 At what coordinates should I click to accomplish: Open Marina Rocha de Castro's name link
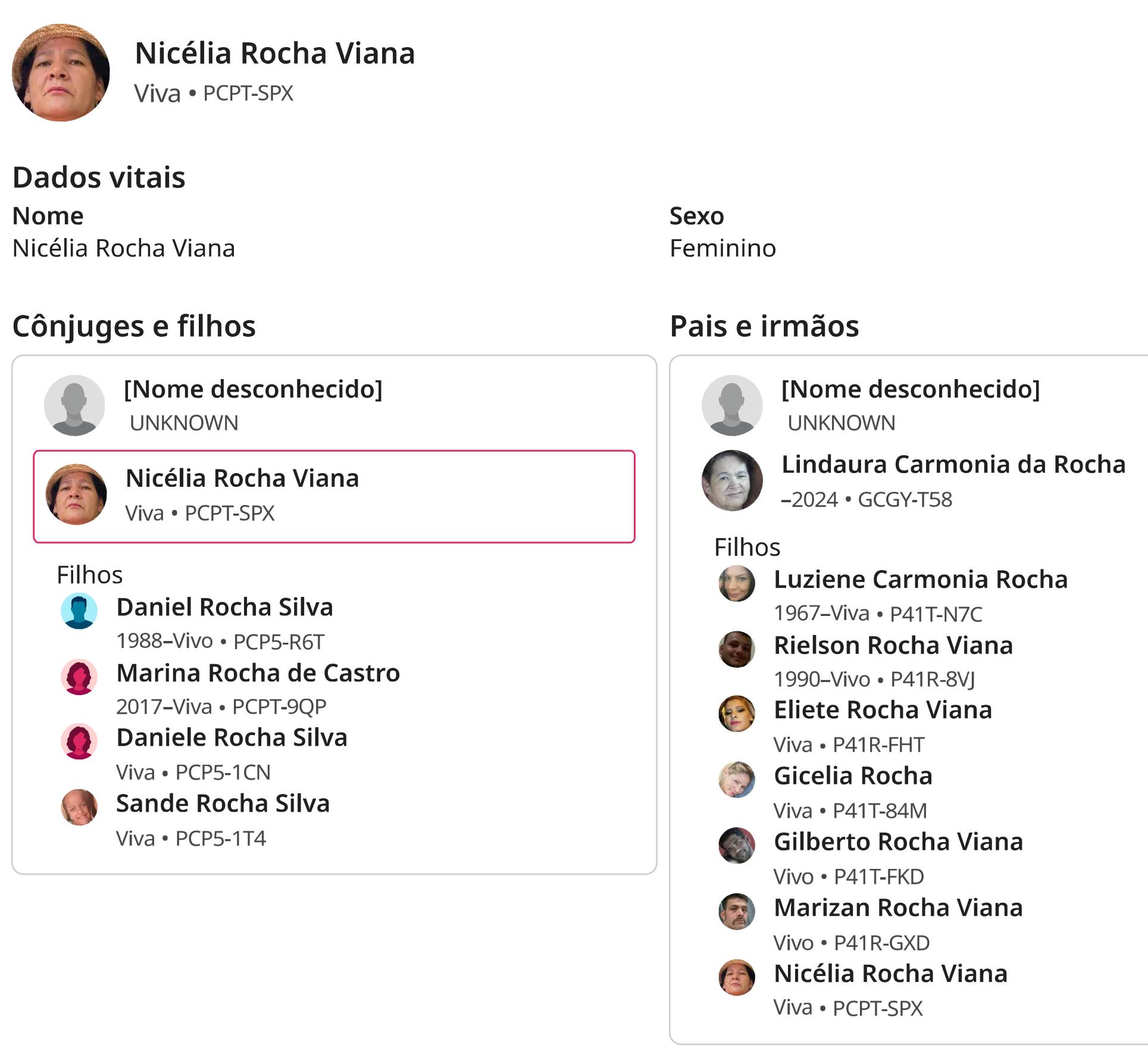pyautogui.click(x=258, y=673)
